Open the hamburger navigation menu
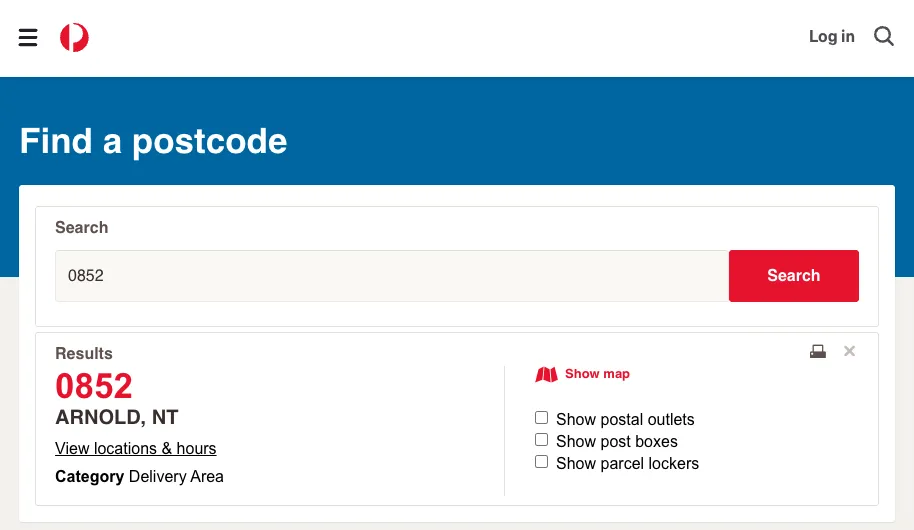 pyautogui.click(x=28, y=38)
